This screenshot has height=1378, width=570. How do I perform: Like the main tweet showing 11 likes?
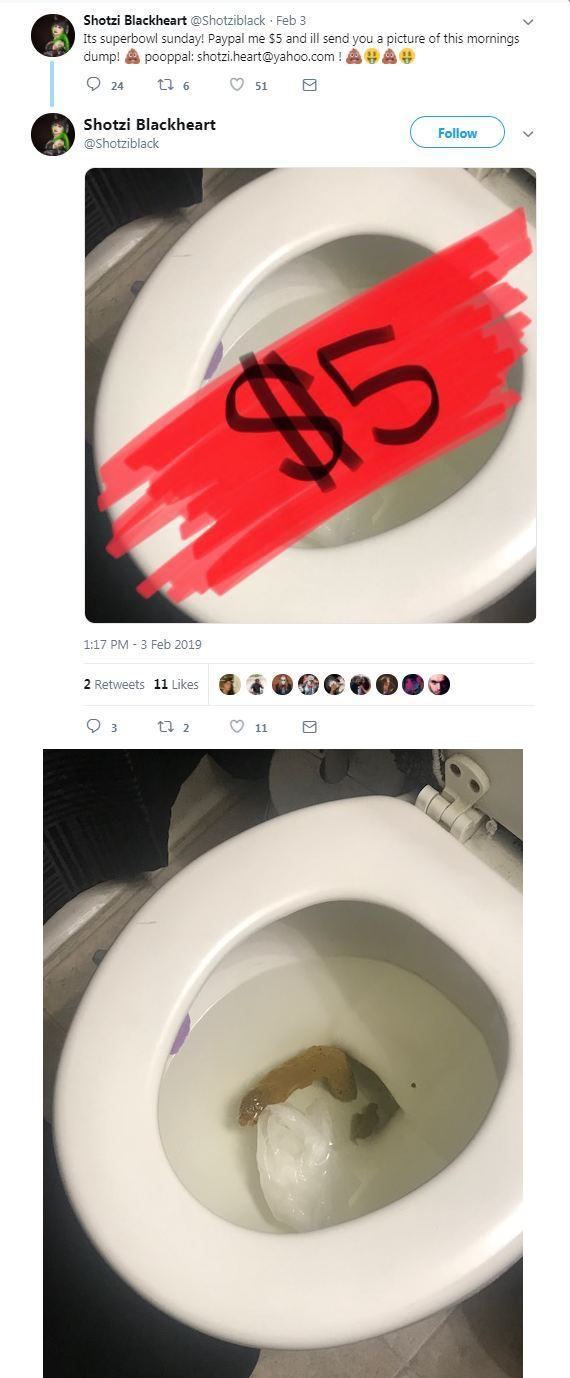pos(237,727)
